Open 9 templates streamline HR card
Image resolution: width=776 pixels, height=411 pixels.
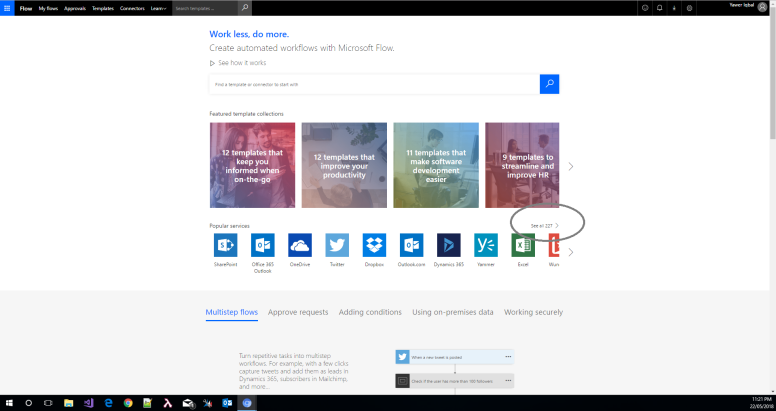click(x=522, y=165)
